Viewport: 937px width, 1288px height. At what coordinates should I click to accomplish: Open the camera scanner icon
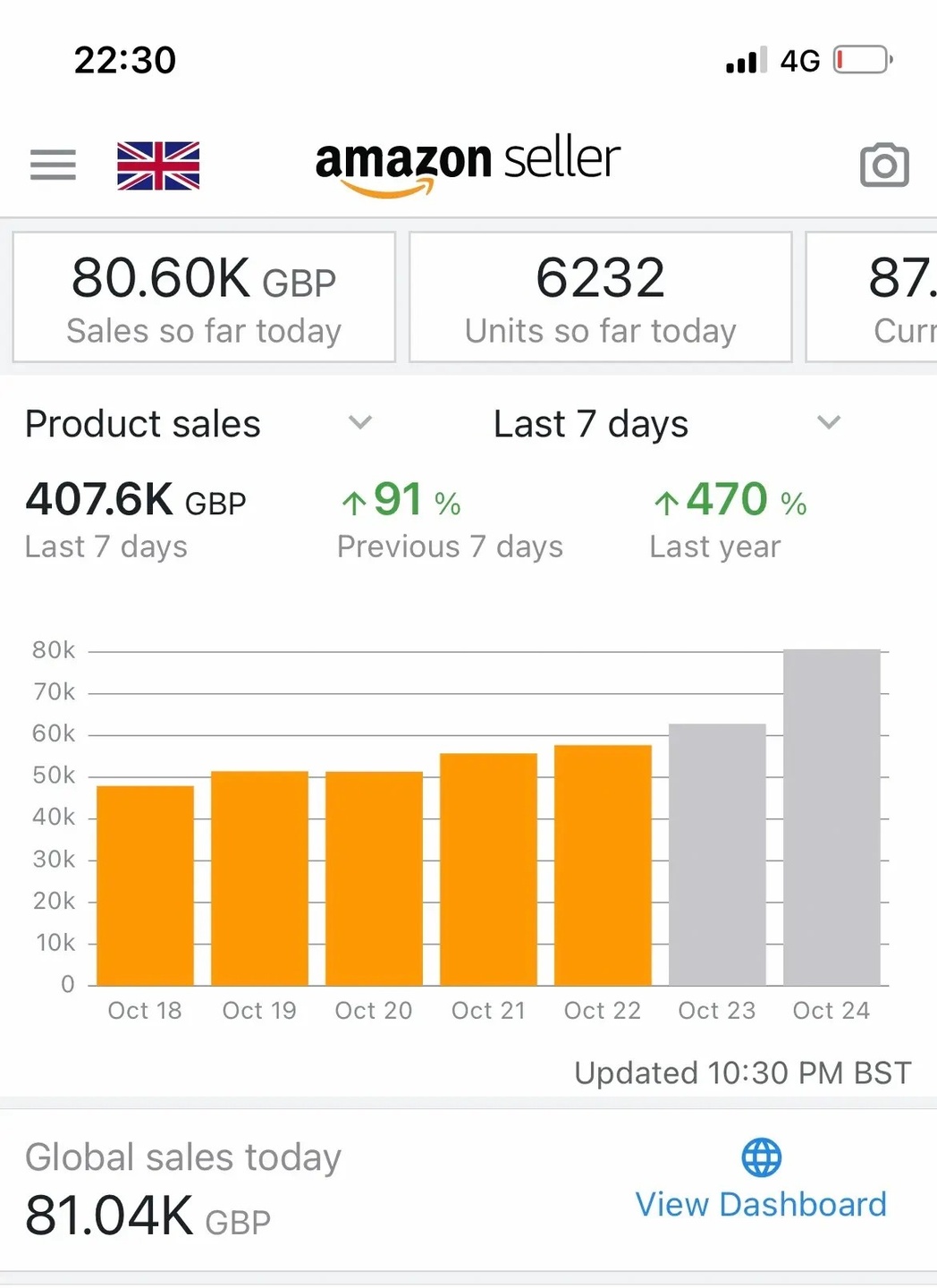[883, 165]
